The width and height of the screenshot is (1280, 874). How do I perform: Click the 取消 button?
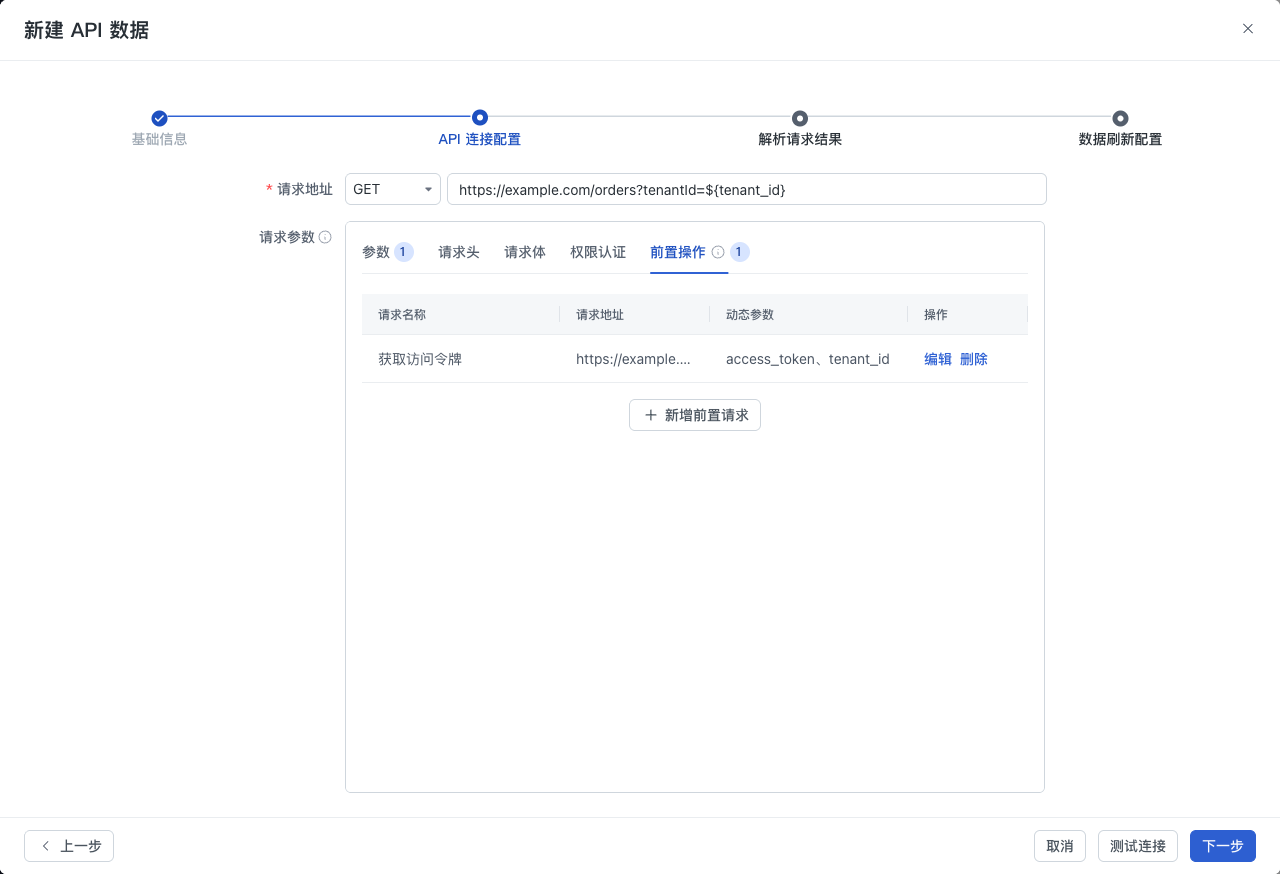coord(1060,846)
